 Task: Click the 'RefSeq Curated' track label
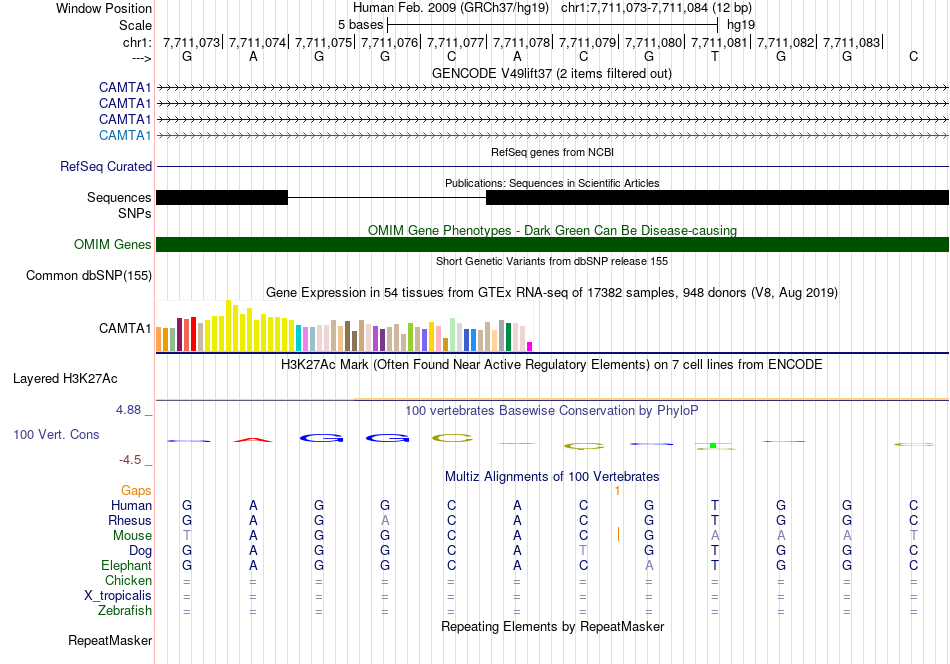pos(105,167)
